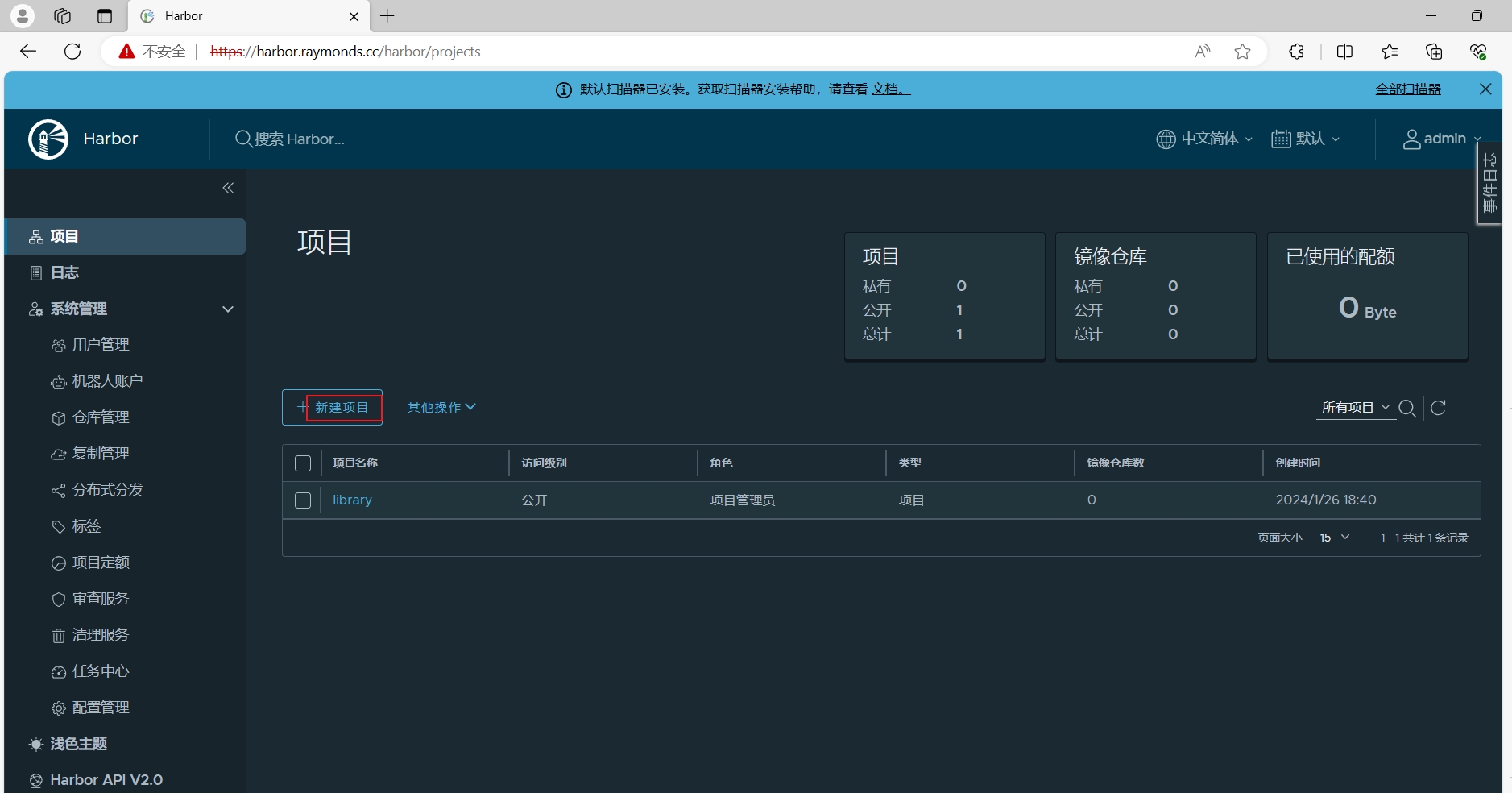Click the address bar URL
The width and height of the screenshot is (1512, 793).
(345, 52)
